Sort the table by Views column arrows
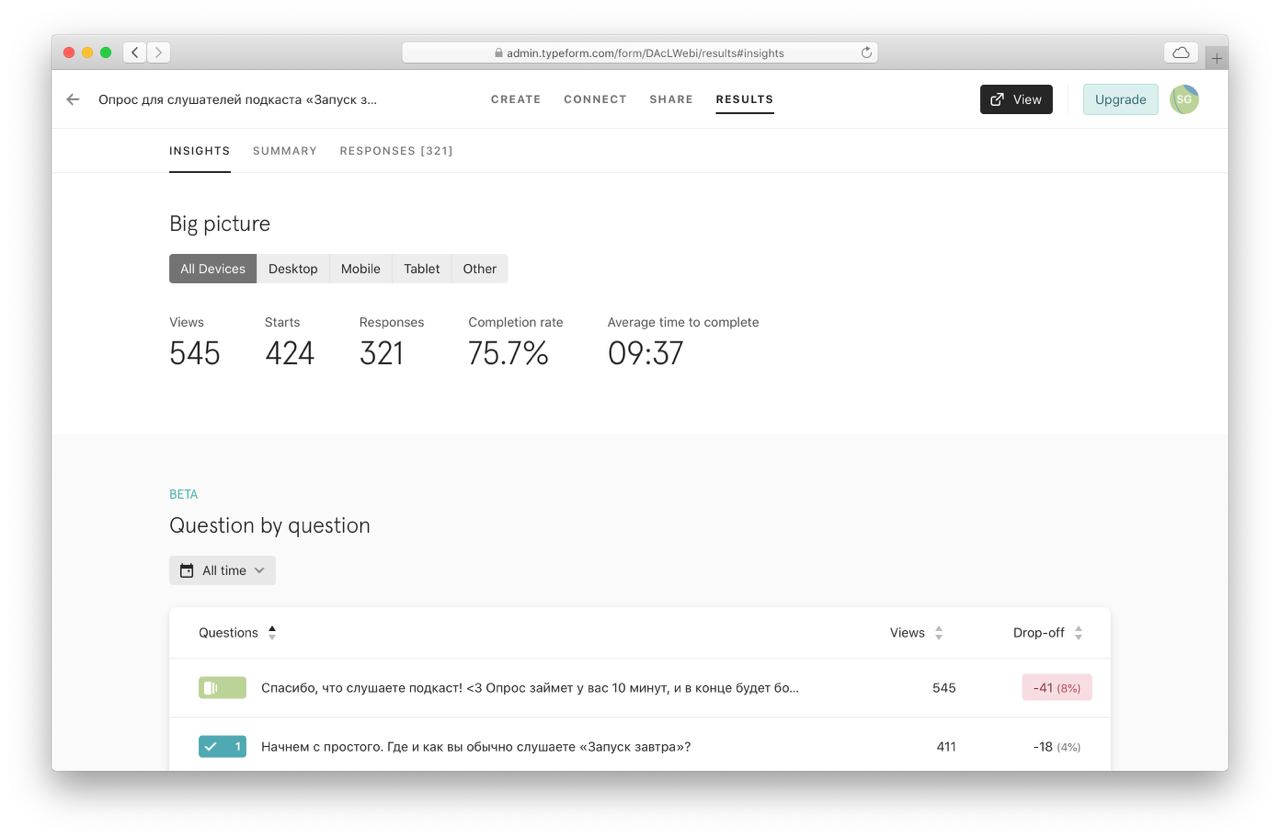Image resolution: width=1280 pixels, height=839 pixels. (x=938, y=633)
